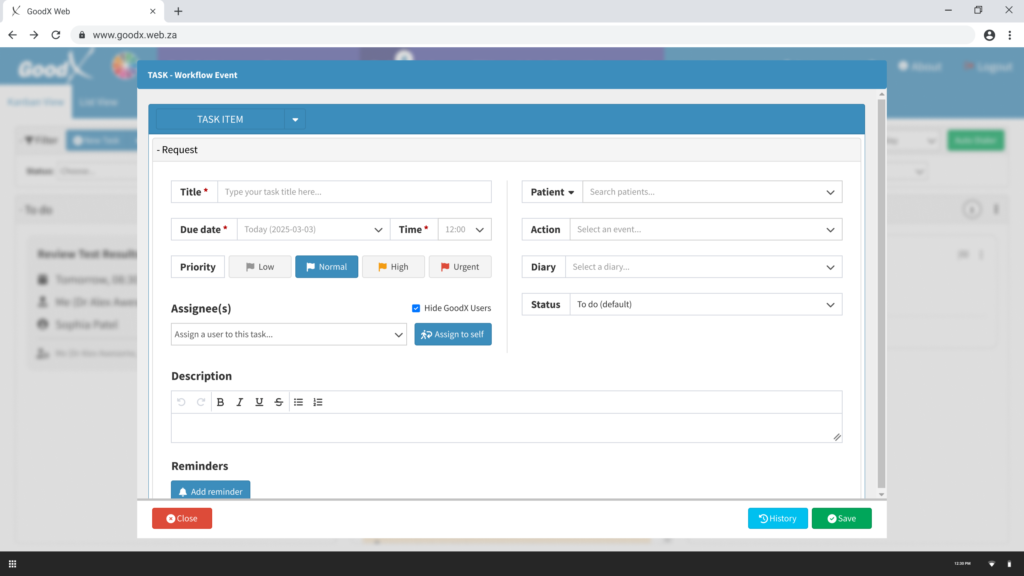This screenshot has height=576, width=1024.
Task: Toggle bold formatting in Description
Action: coord(220,402)
